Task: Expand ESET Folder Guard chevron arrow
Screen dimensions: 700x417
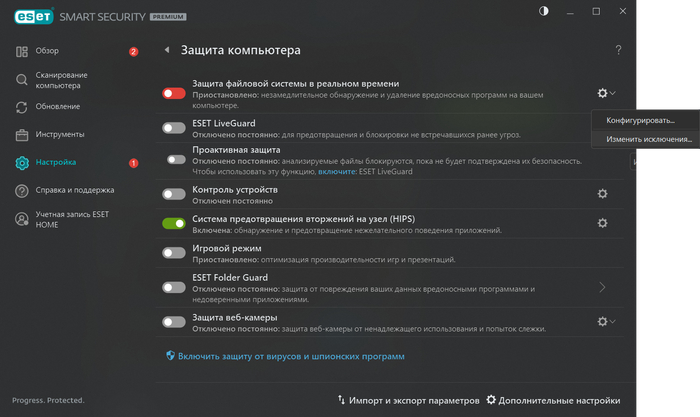Action: pyautogui.click(x=602, y=287)
